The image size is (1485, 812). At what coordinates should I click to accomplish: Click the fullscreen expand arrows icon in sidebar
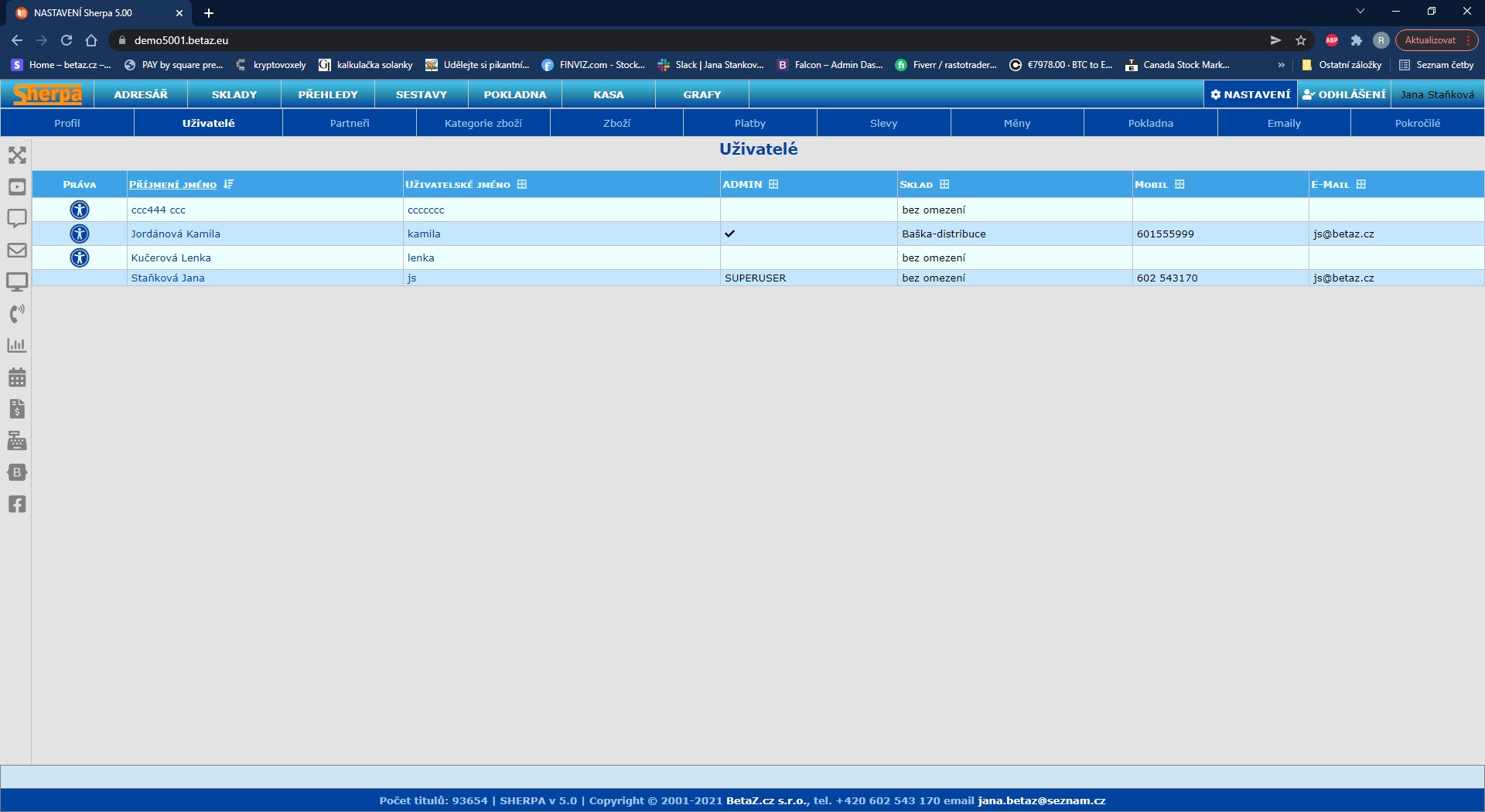(17, 155)
